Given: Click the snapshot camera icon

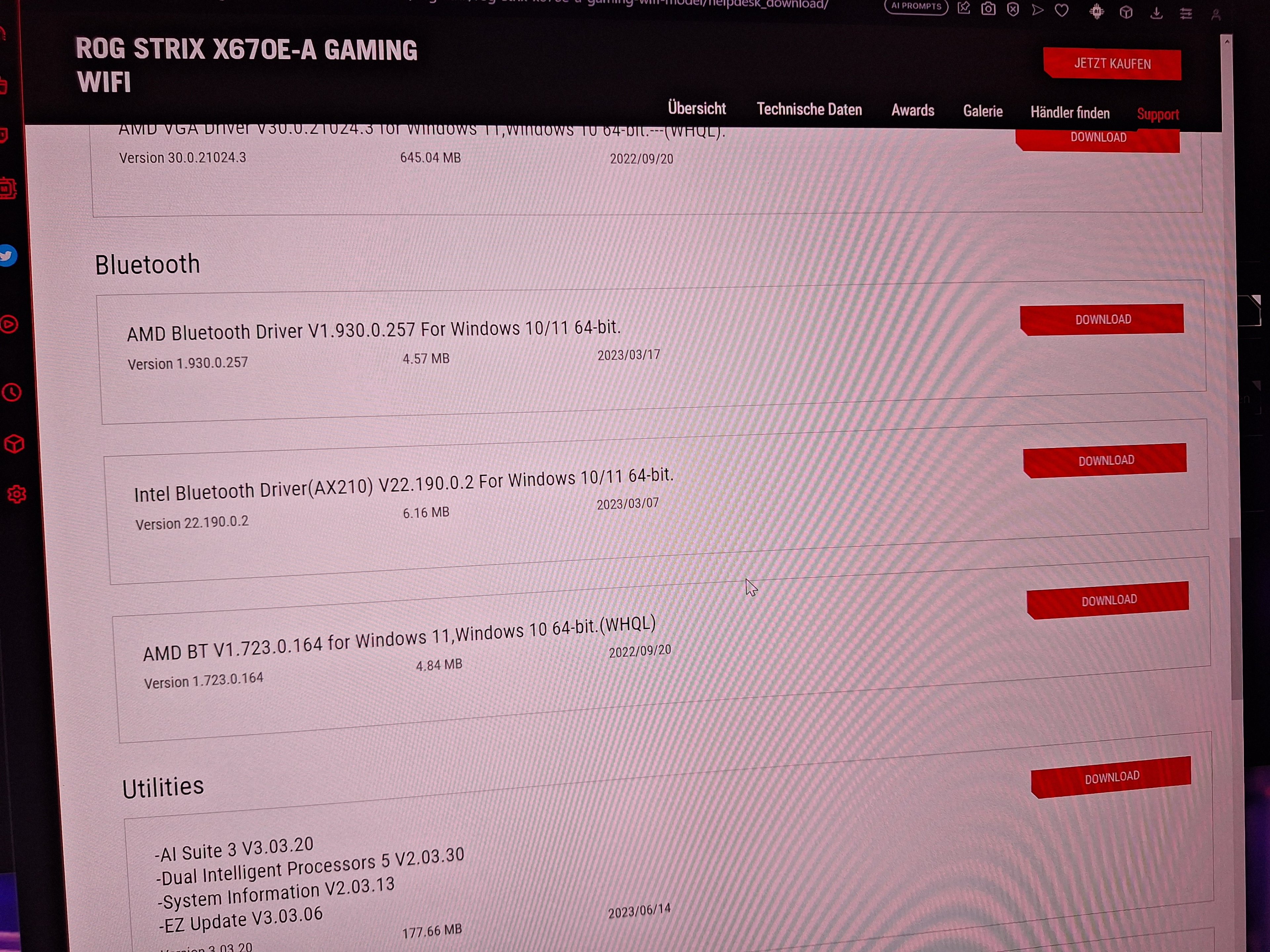Looking at the screenshot, I should point(988,9).
